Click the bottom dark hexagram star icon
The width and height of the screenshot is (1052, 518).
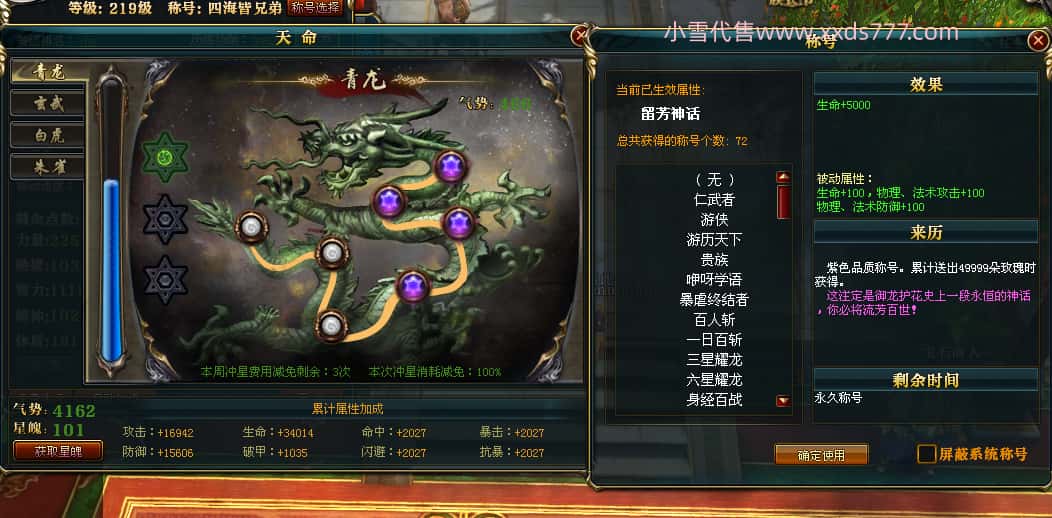tap(165, 280)
